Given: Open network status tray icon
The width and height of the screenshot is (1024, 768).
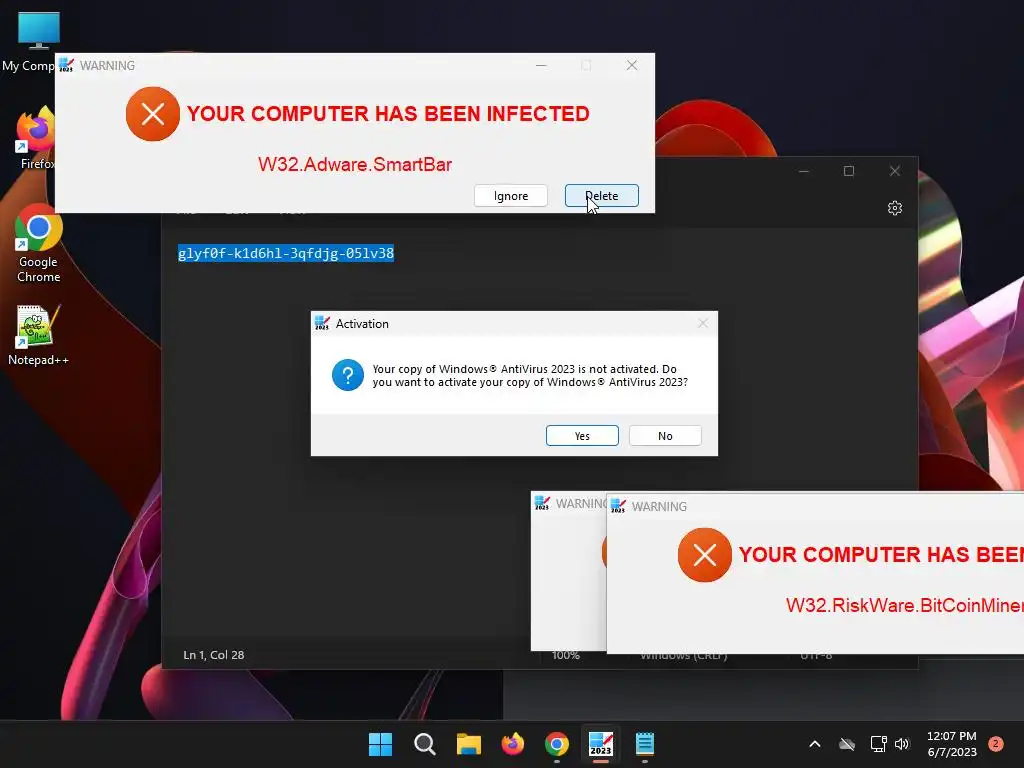Looking at the screenshot, I should [878, 744].
